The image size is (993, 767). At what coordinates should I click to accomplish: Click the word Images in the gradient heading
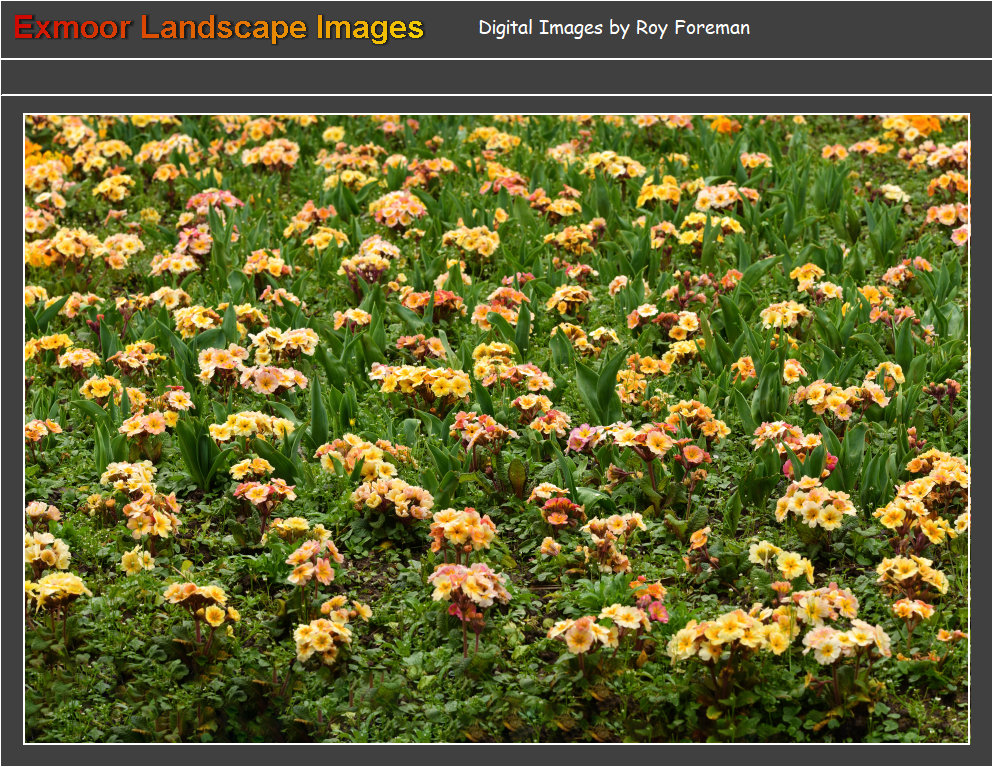click(x=370, y=28)
